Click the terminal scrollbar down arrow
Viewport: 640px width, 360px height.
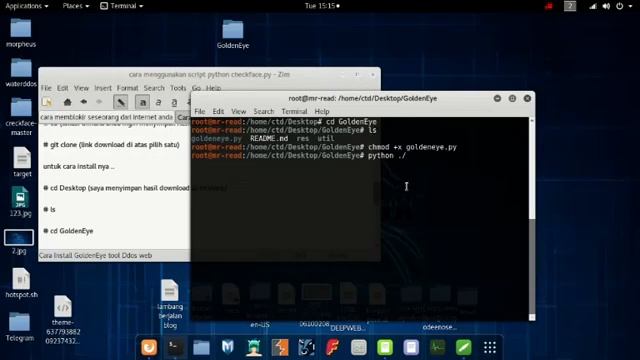coord(532,318)
